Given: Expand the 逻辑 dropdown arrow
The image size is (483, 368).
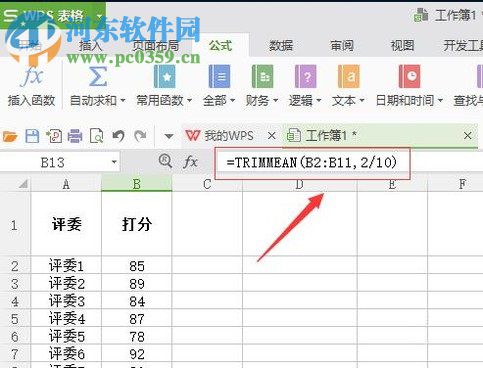Looking at the screenshot, I should [x=319, y=100].
